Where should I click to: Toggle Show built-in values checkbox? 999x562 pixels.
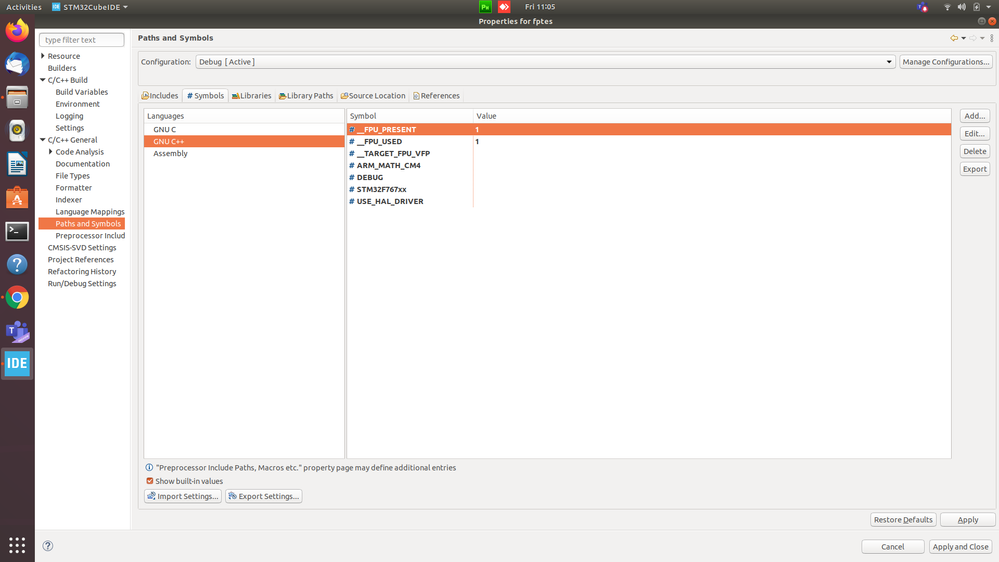pos(150,481)
